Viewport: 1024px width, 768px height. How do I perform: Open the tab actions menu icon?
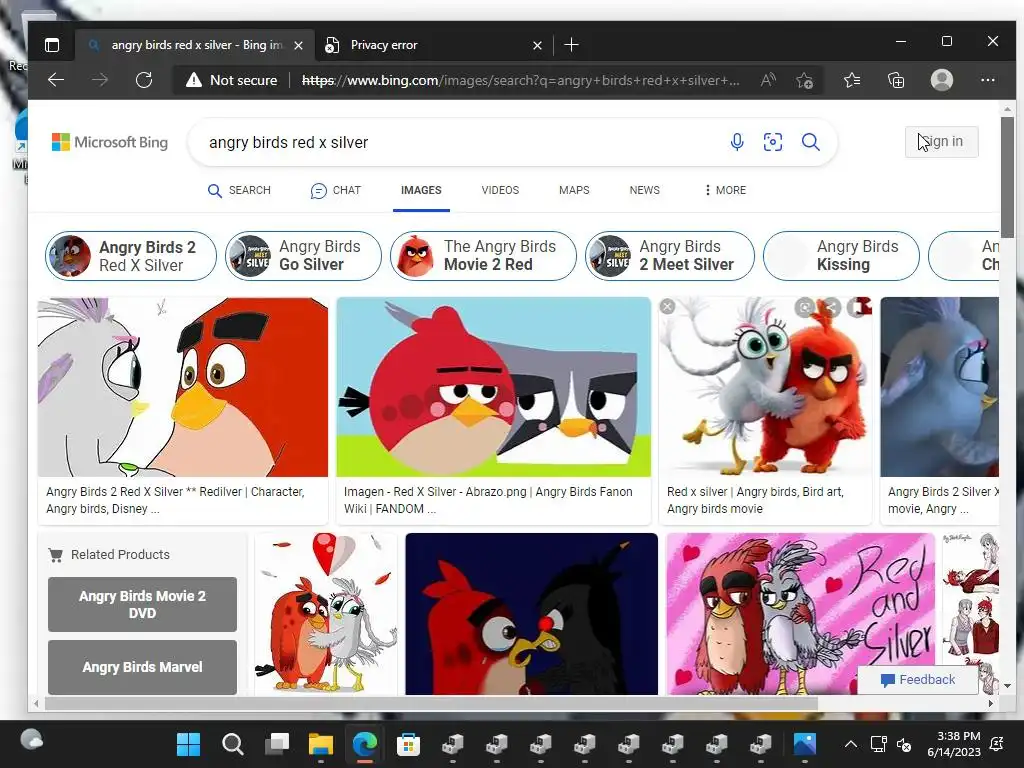(52, 45)
